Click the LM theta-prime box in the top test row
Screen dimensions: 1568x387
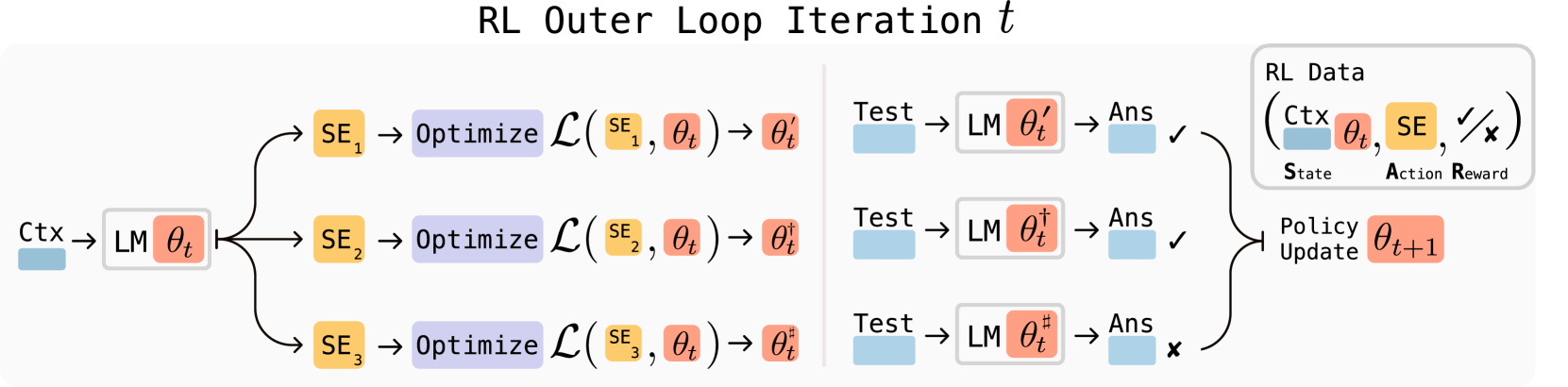[1010, 123]
